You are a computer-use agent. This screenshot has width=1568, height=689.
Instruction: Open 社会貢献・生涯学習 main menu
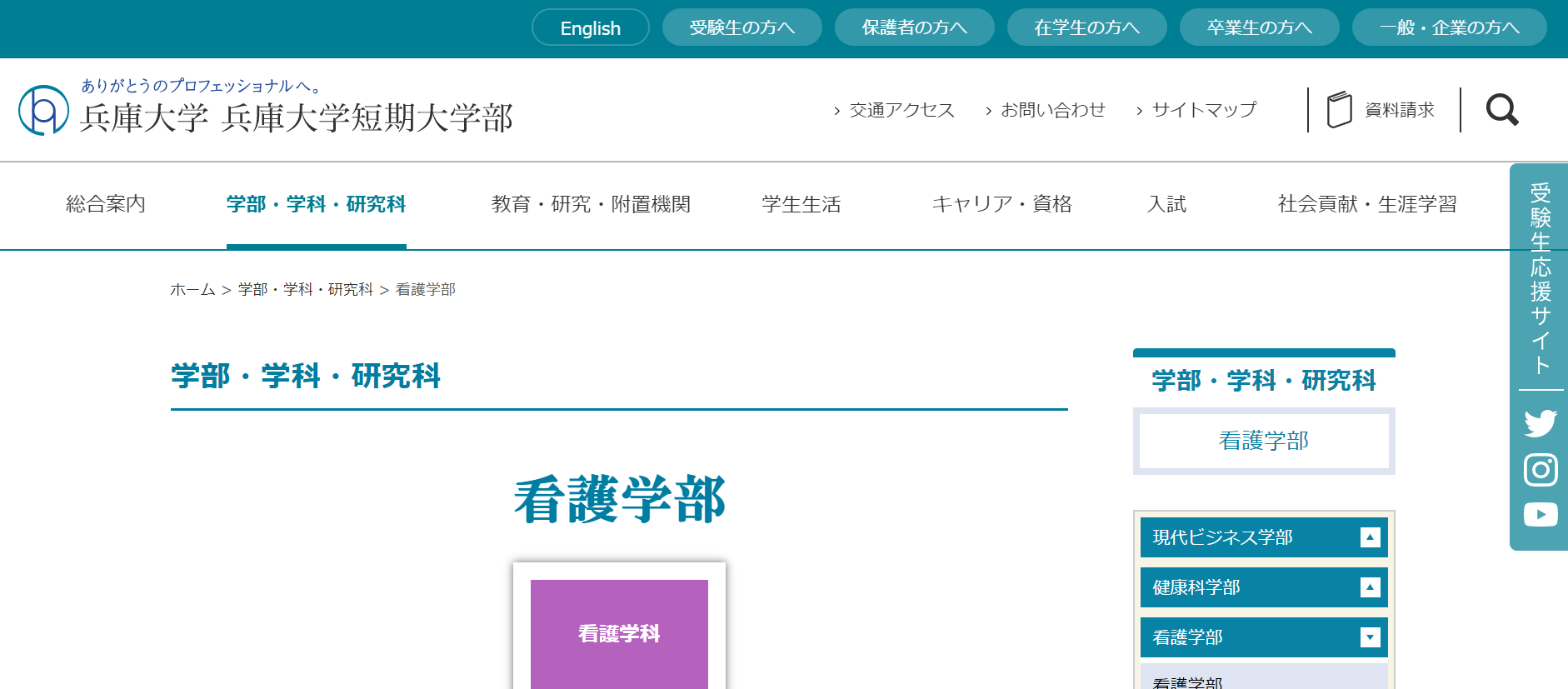click(x=1368, y=204)
